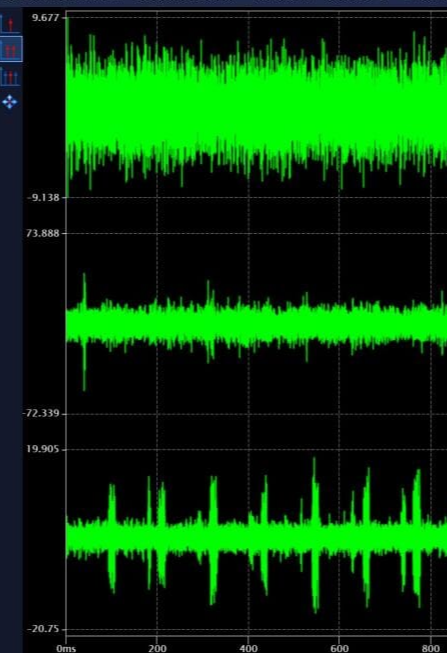Click the 800 time axis tick
Viewport: 447px width, 653px height.
click(430, 648)
